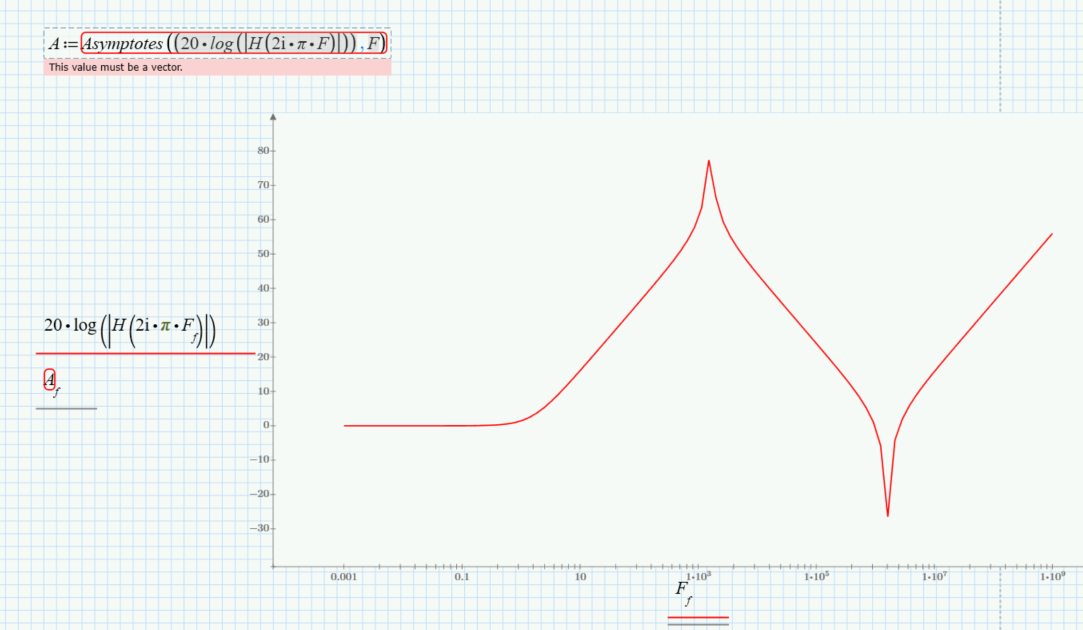The width and height of the screenshot is (1083, 630).
Task: Select the x-axis tick label 0.001
Action: click(x=344, y=577)
